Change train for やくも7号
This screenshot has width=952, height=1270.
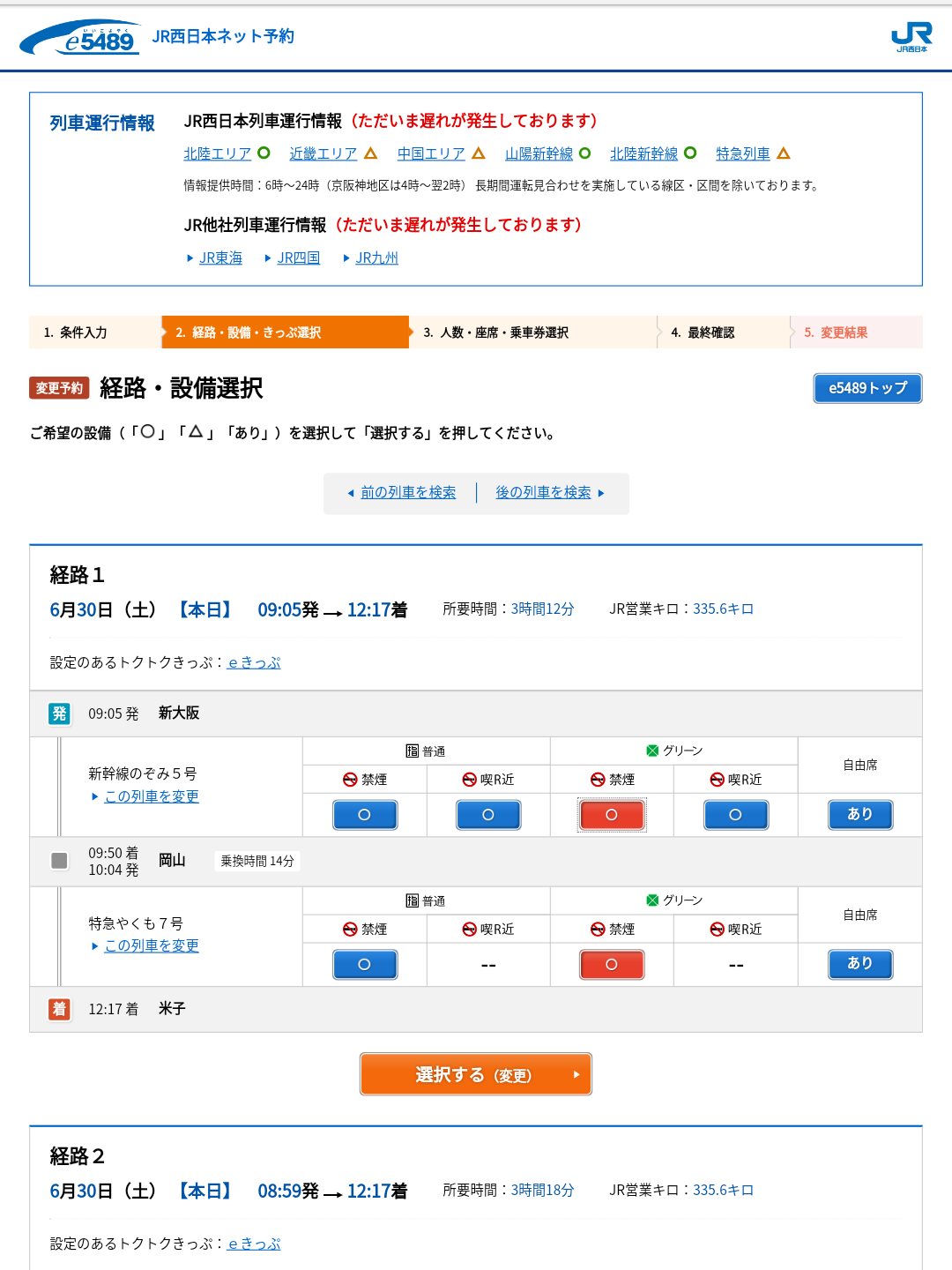[152, 945]
